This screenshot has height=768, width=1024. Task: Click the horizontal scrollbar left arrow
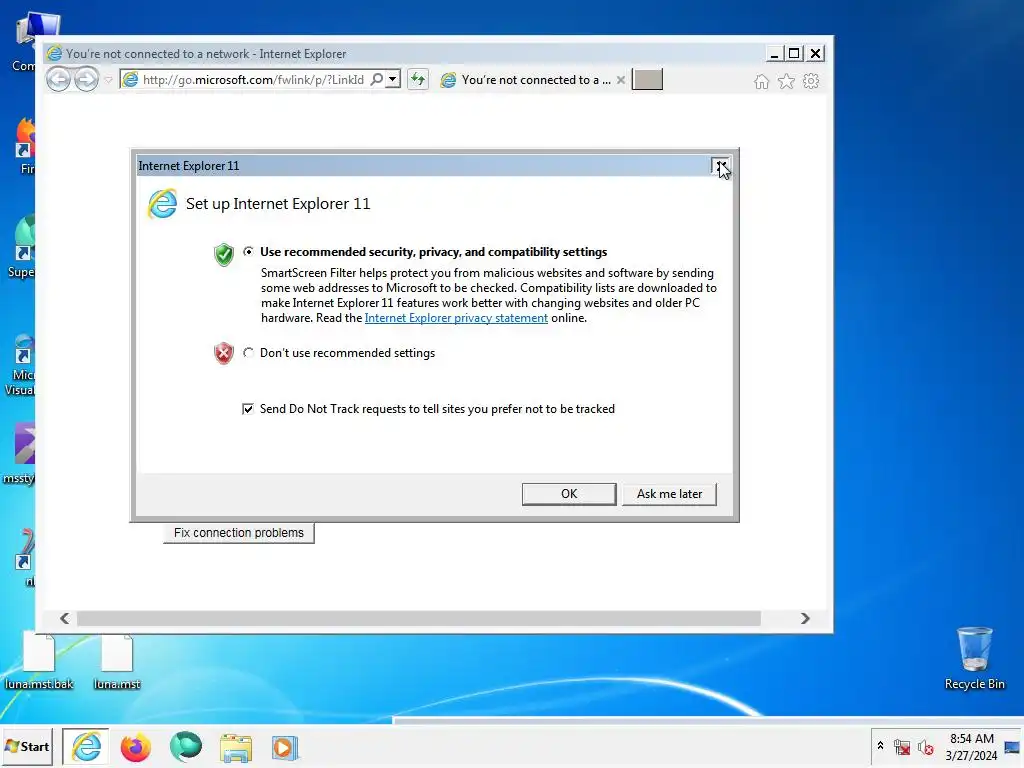pos(64,618)
